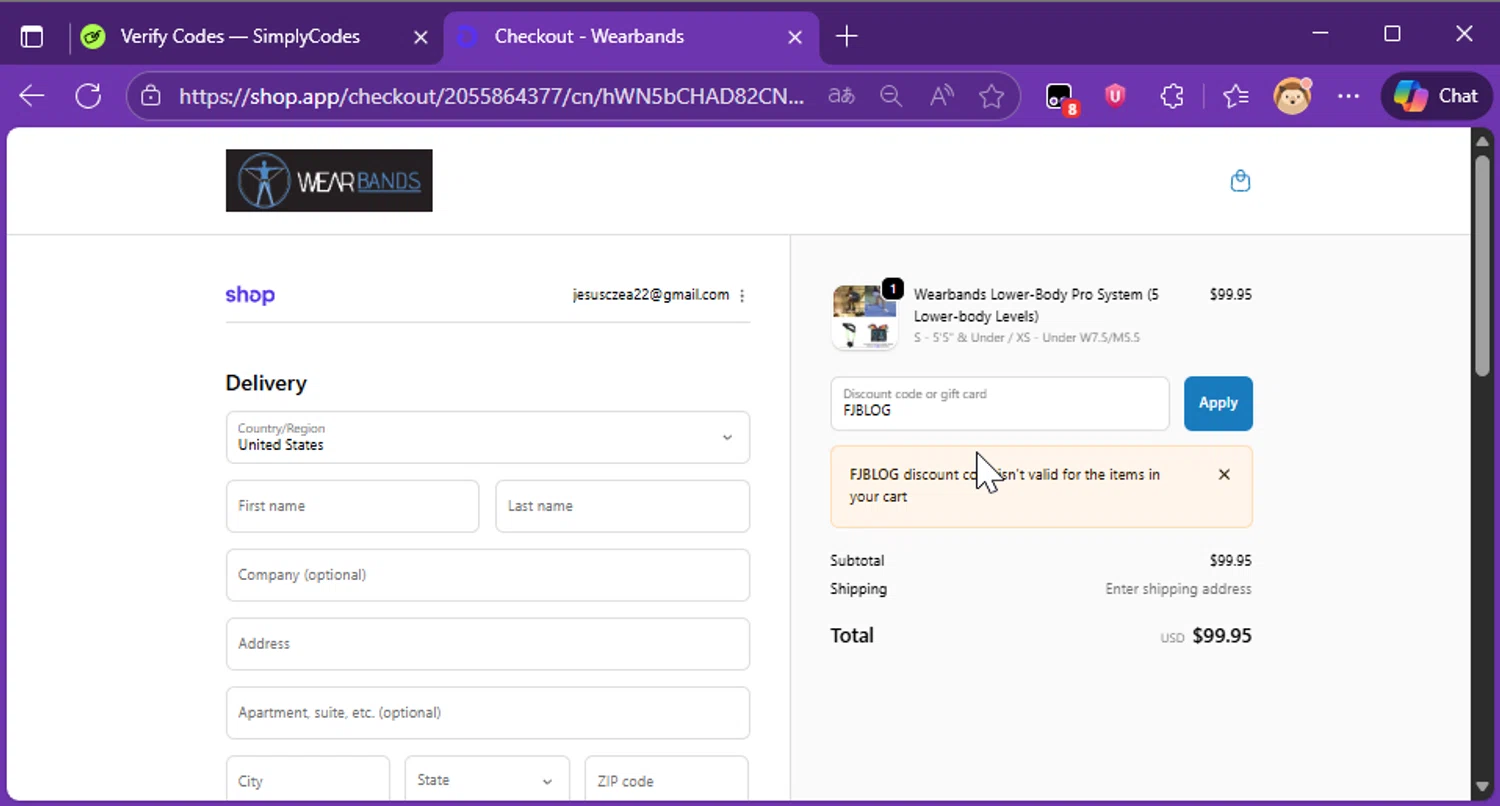Click the City field

tap(308, 781)
